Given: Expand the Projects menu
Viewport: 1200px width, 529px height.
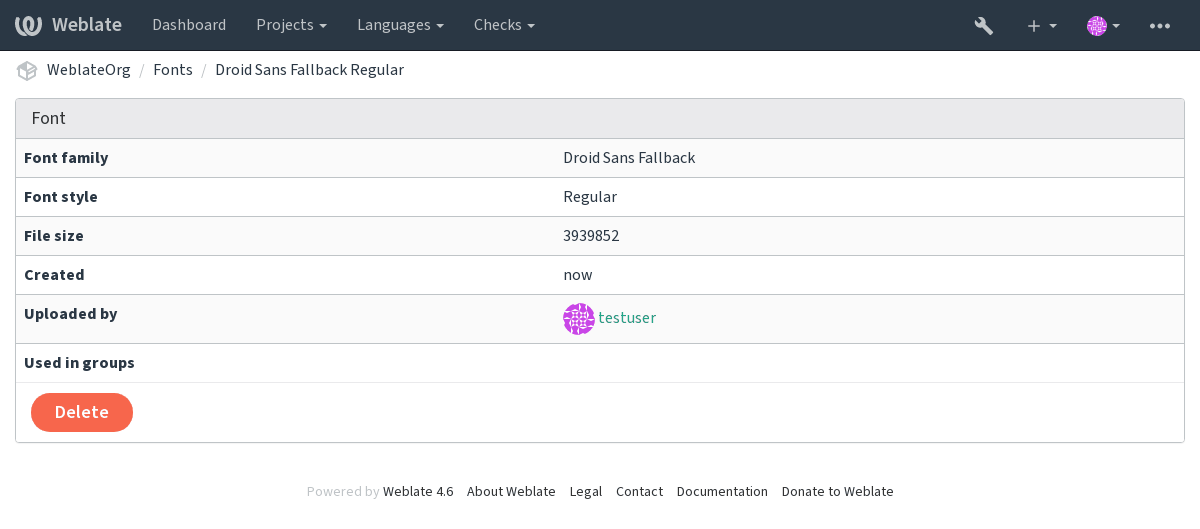Looking at the screenshot, I should point(291,25).
